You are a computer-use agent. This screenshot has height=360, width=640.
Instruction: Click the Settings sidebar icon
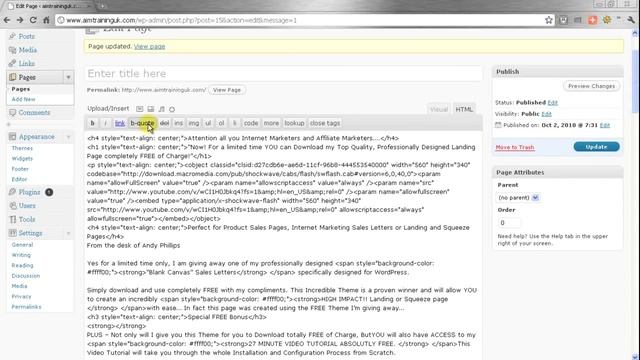(12, 233)
